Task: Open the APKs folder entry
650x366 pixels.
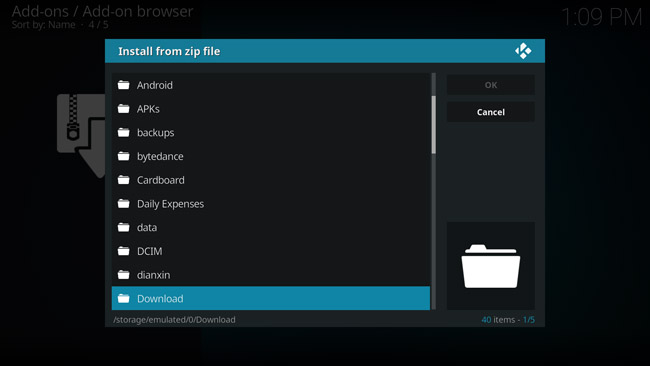Action: point(271,109)
